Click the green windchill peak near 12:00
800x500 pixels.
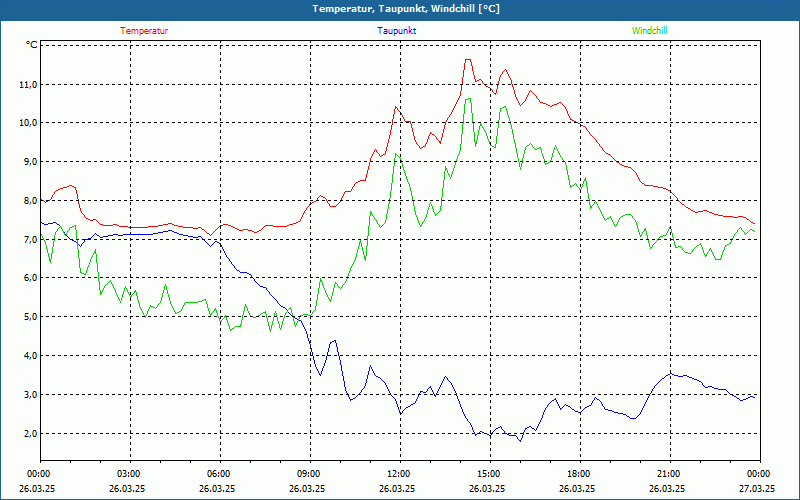[396, 154]
